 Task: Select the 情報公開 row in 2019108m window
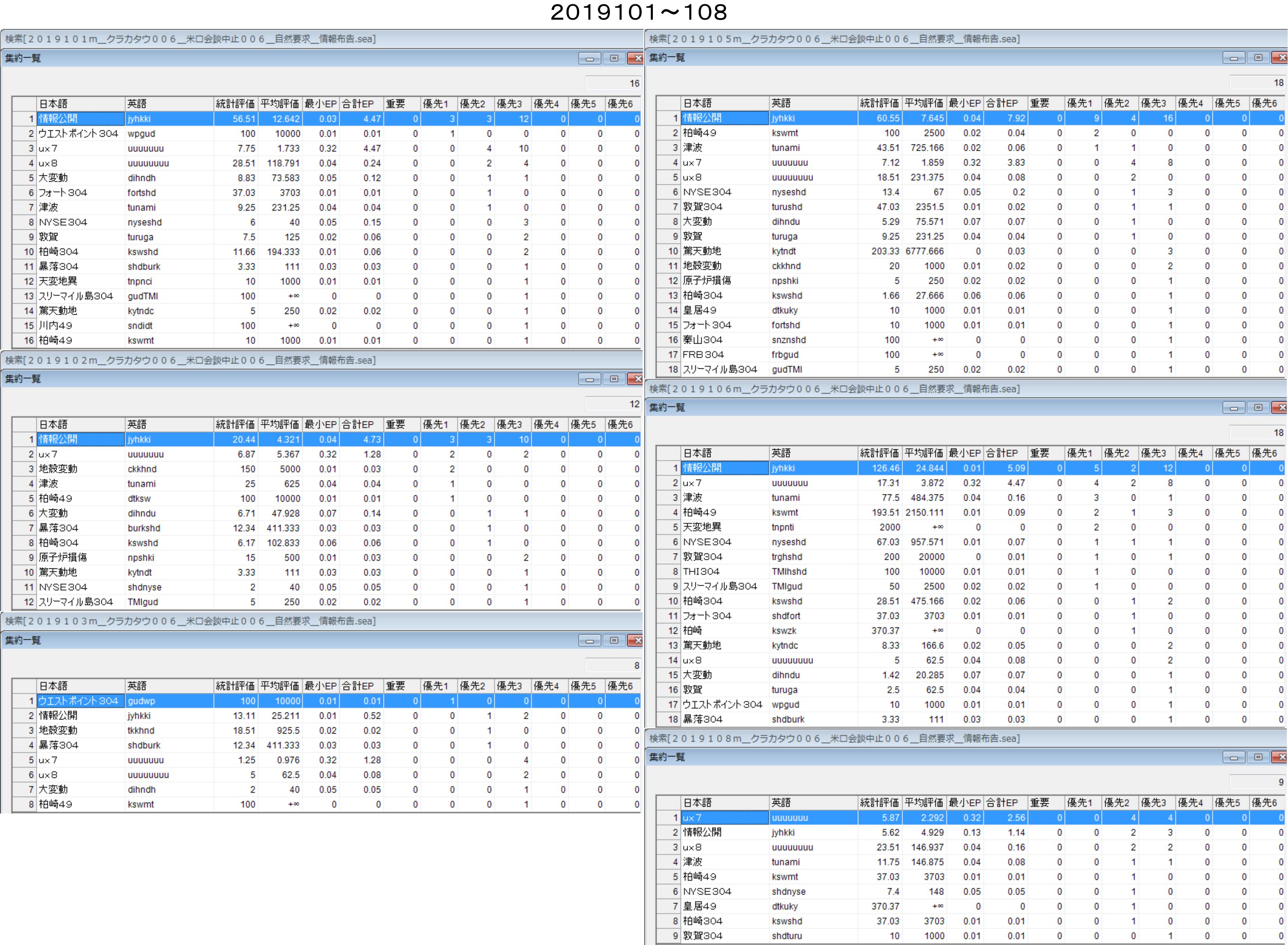[x=971, y=832]
